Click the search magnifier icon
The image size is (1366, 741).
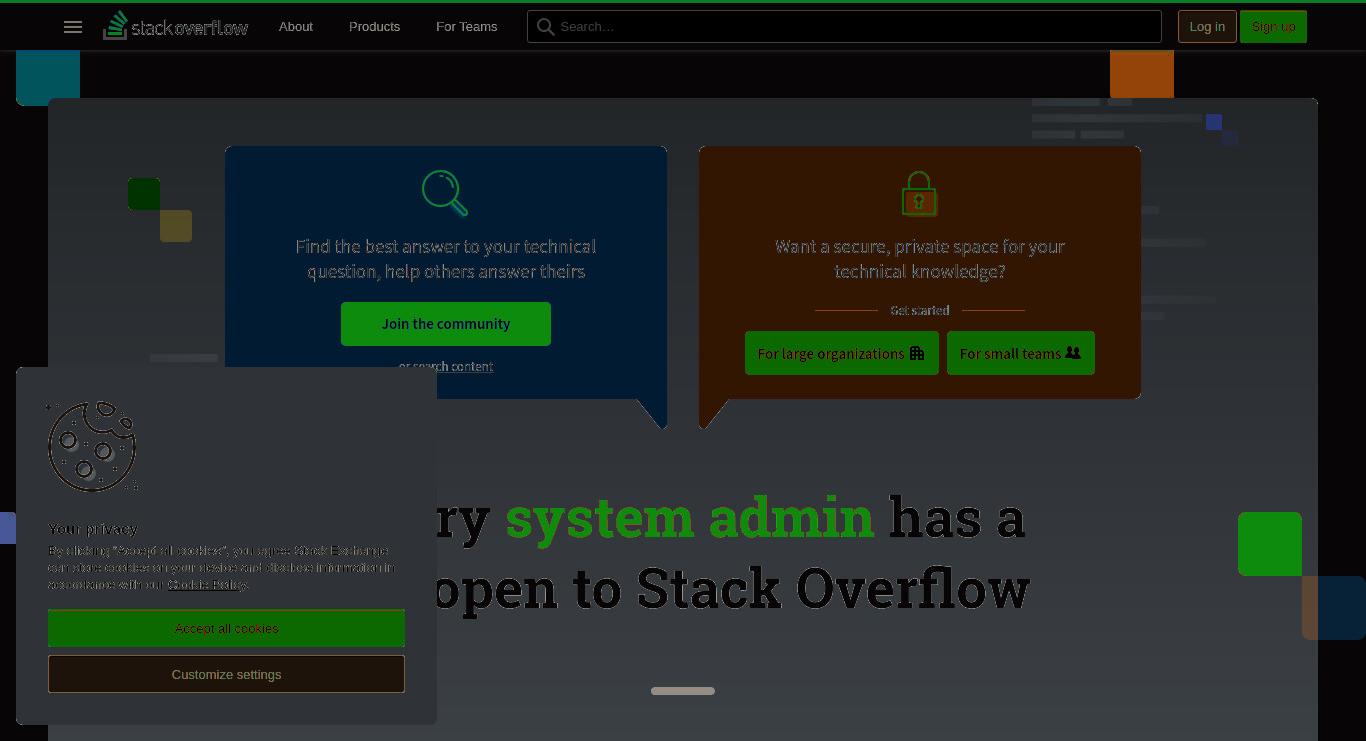(545, 27)
